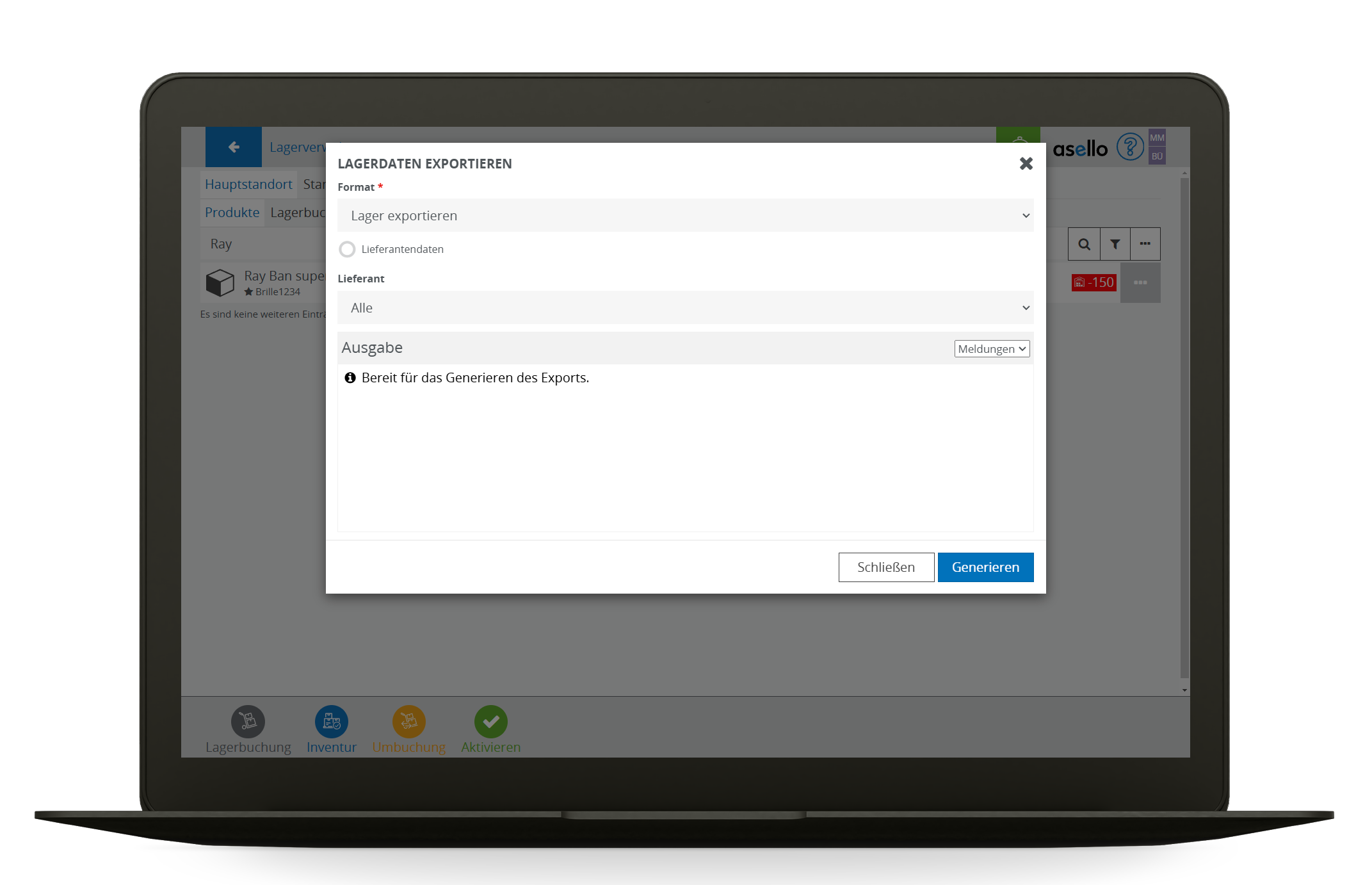Close the export dialog with the X
Screen dimensions: 1372x885
click(1026, 164)
